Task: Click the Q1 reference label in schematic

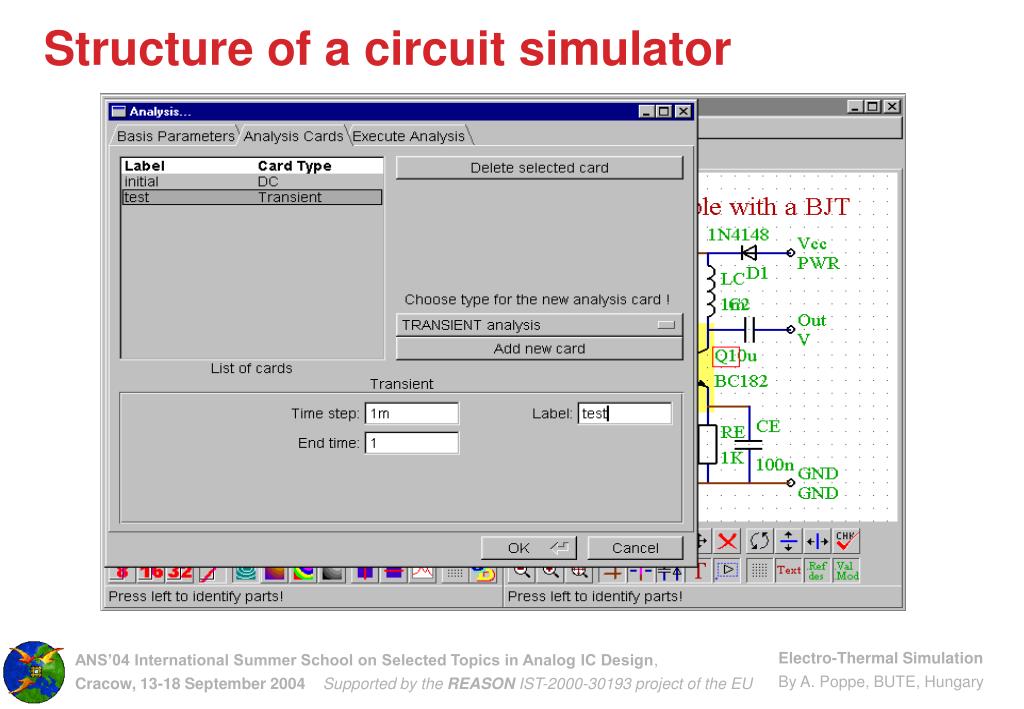Action: pyautogui.click(x=725, y=356)
